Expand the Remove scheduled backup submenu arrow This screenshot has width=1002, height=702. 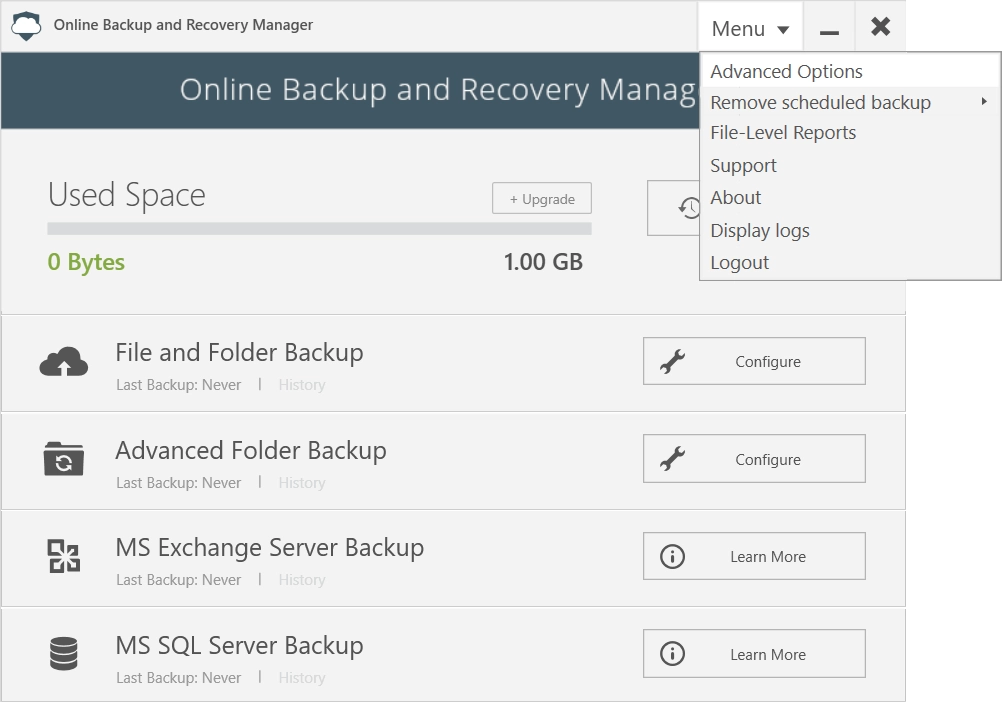tap(984, 102)
